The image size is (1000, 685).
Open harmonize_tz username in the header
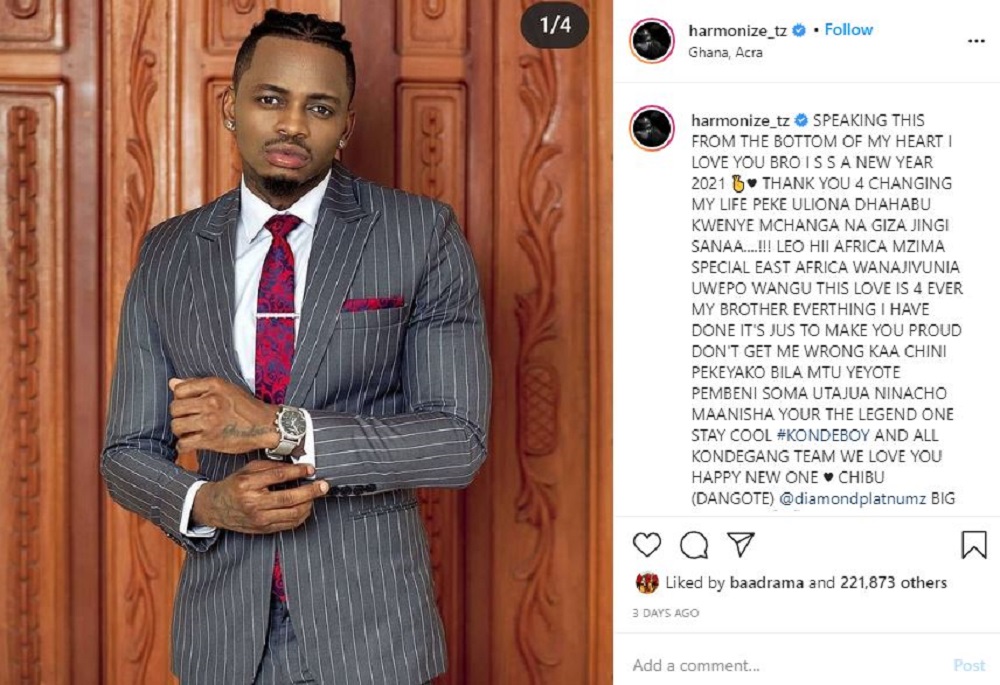click(738, 30)
